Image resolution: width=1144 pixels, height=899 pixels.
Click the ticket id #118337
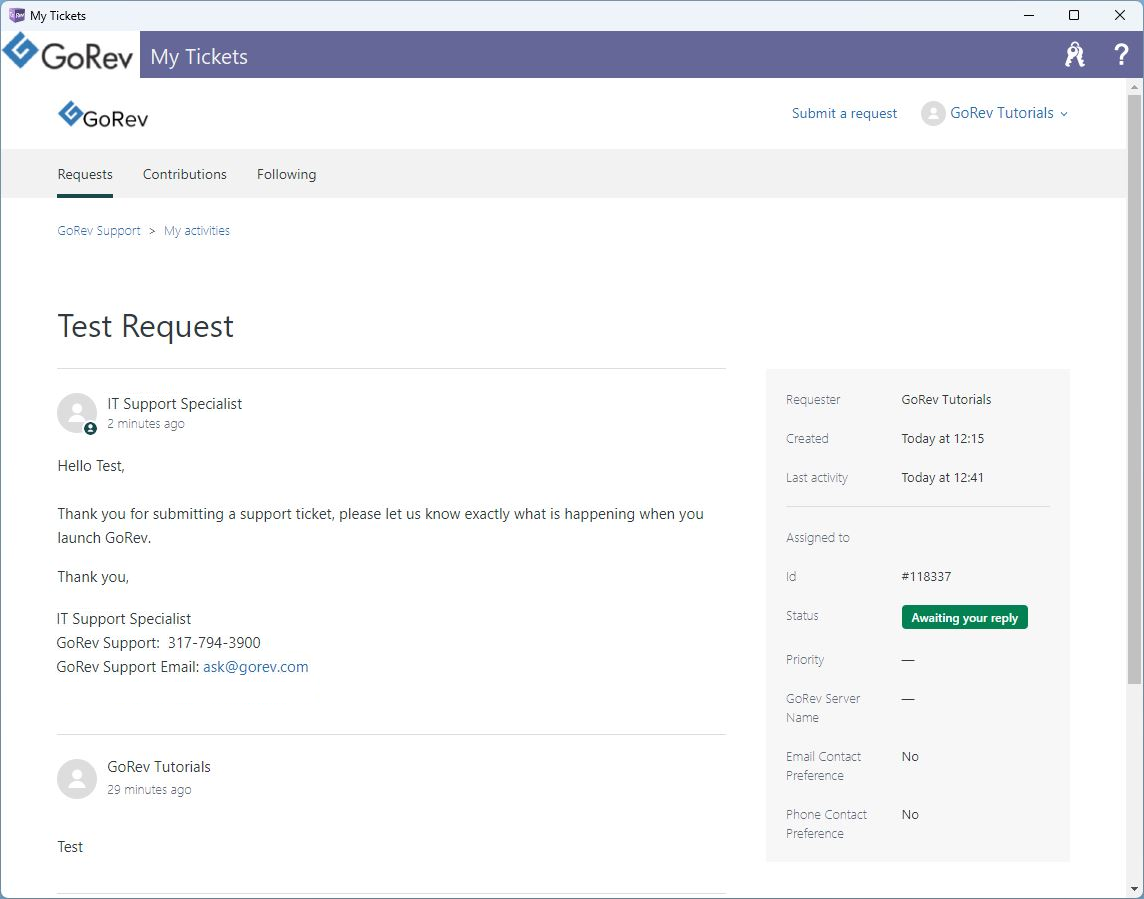coord(926,576)
